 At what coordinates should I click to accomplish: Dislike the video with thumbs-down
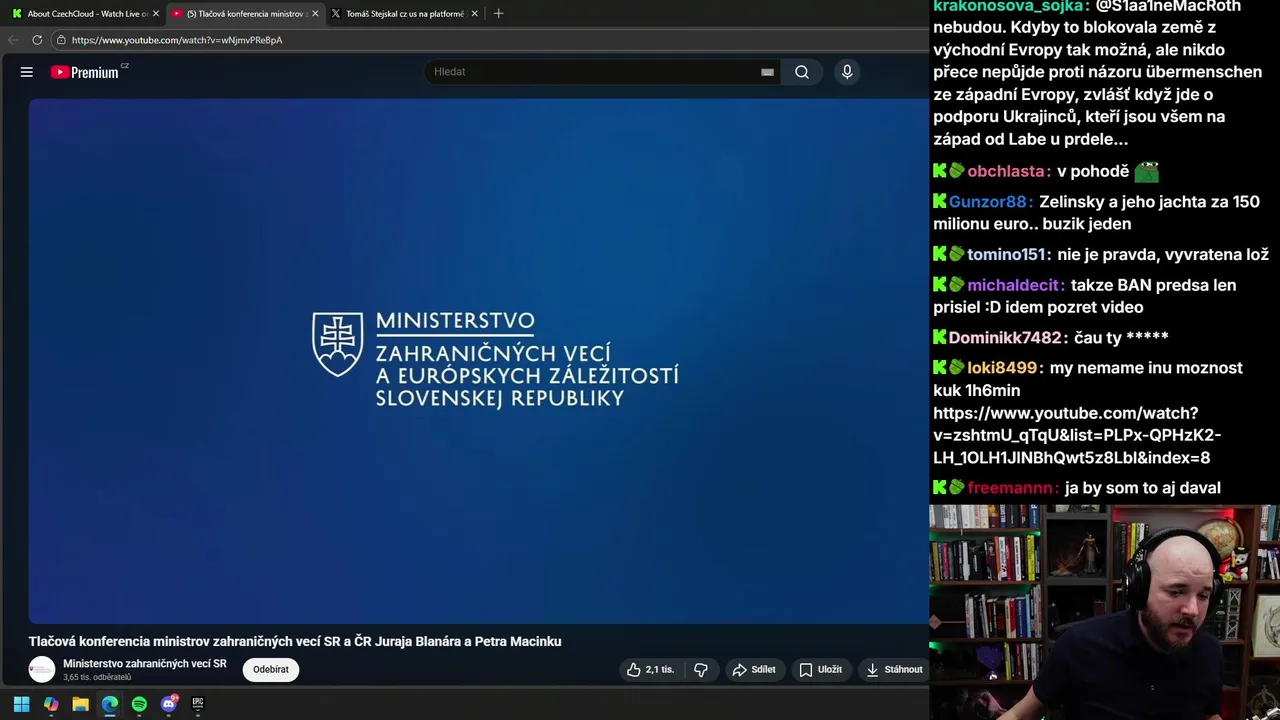(x=701, y=670)
